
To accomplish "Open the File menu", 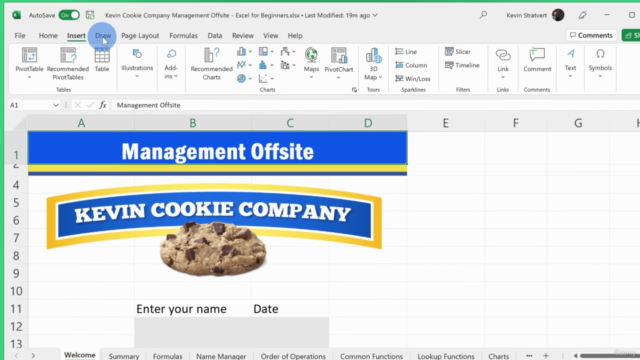I will point(20,36).
